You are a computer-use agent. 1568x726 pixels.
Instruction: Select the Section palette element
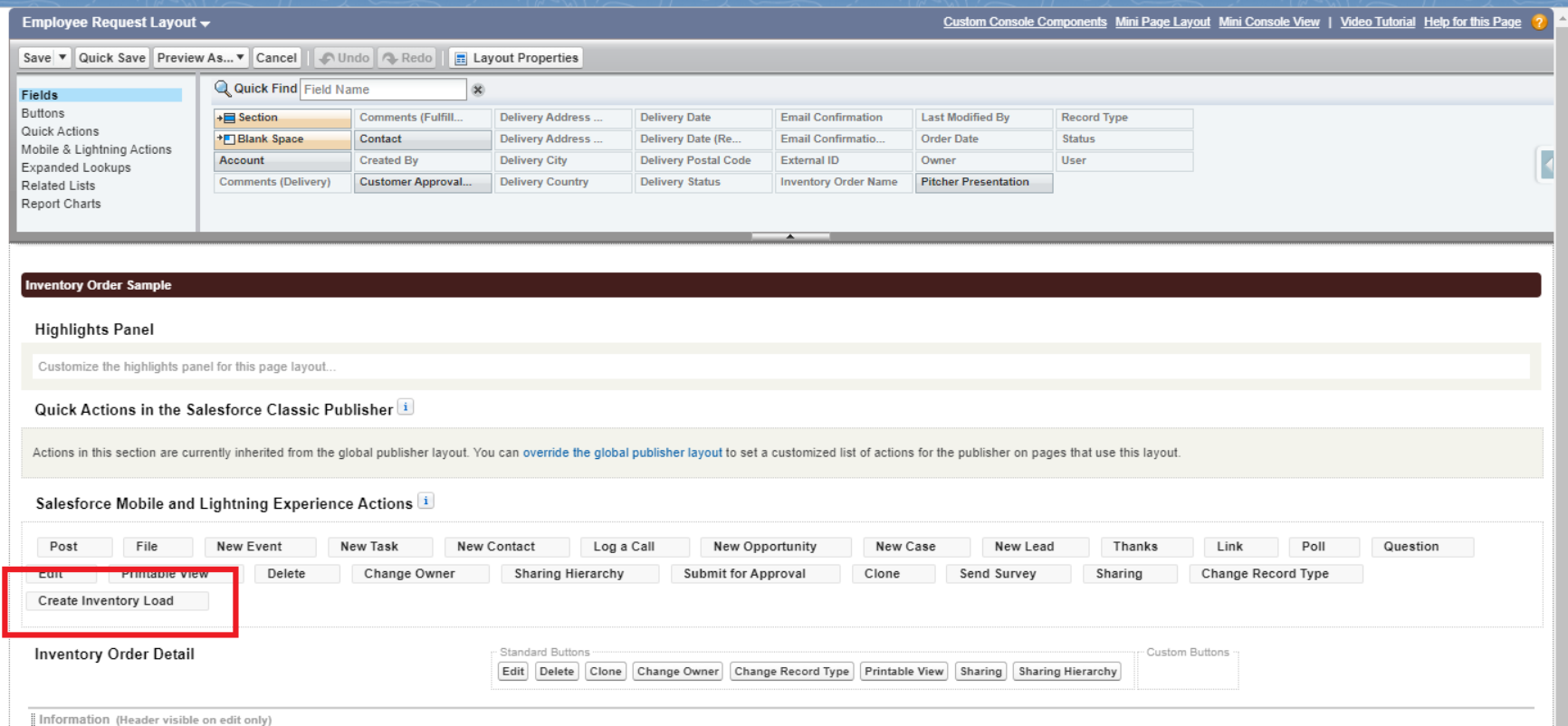click(282, 118)
